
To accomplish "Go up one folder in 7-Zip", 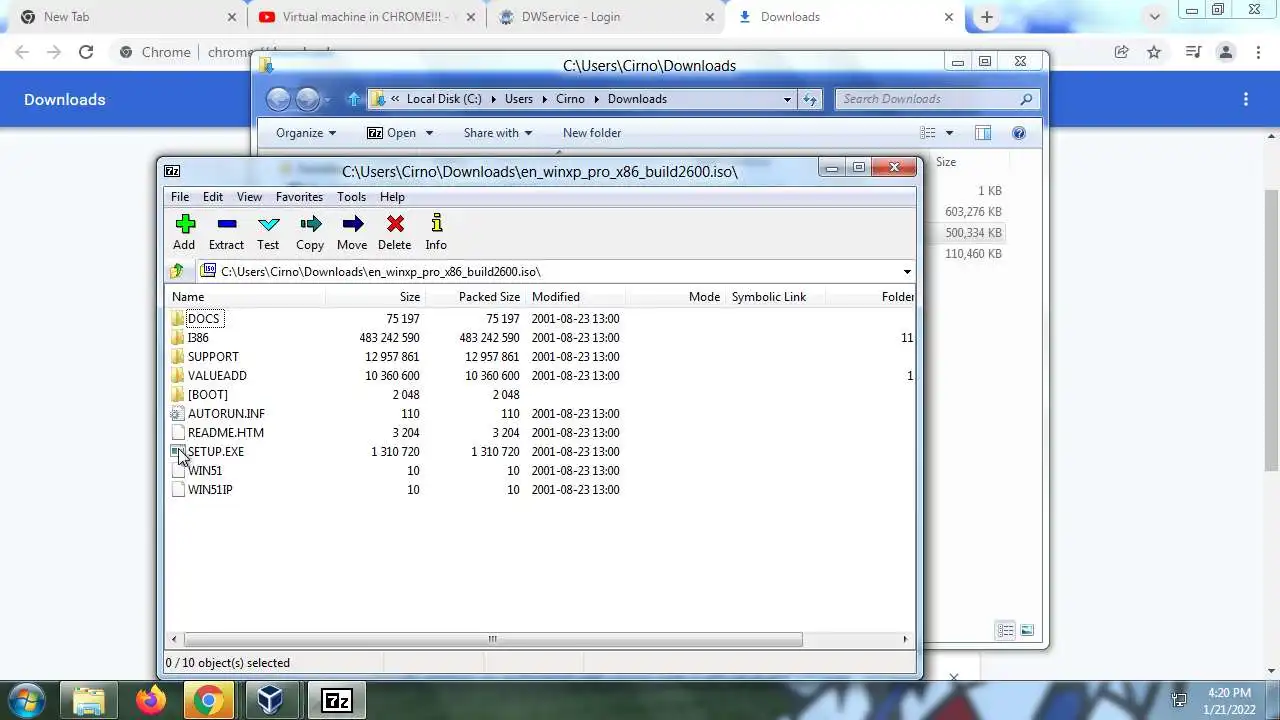I will [177, 271].
